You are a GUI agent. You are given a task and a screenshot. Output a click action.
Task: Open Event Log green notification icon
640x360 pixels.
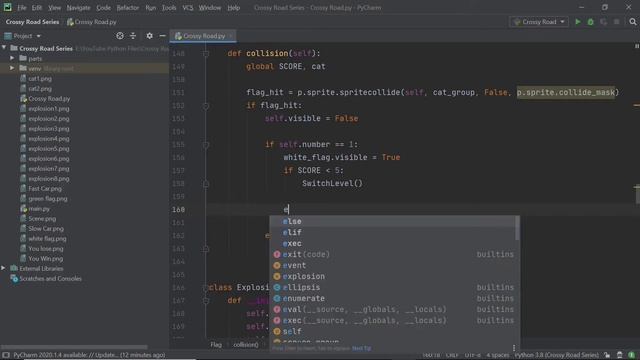pos(631,355)
